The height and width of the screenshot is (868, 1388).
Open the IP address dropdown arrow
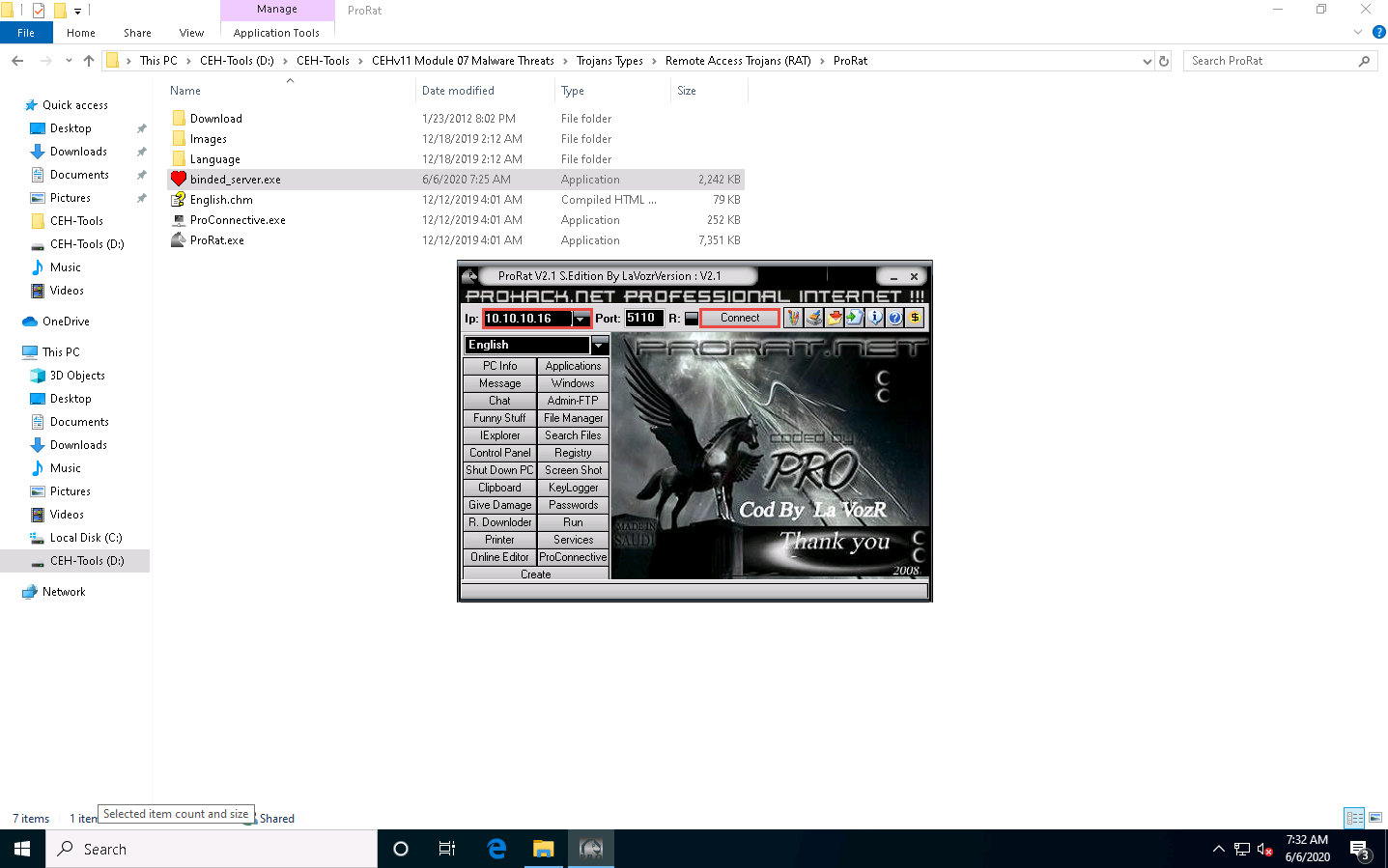[581, 319]
